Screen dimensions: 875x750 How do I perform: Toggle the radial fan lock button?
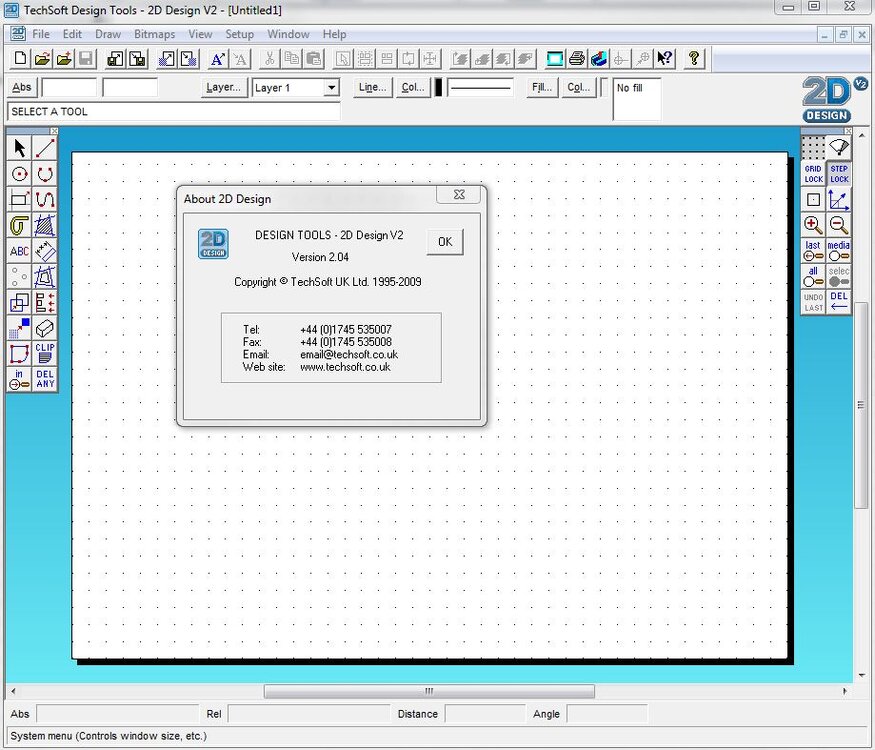[x=839, y=148]
